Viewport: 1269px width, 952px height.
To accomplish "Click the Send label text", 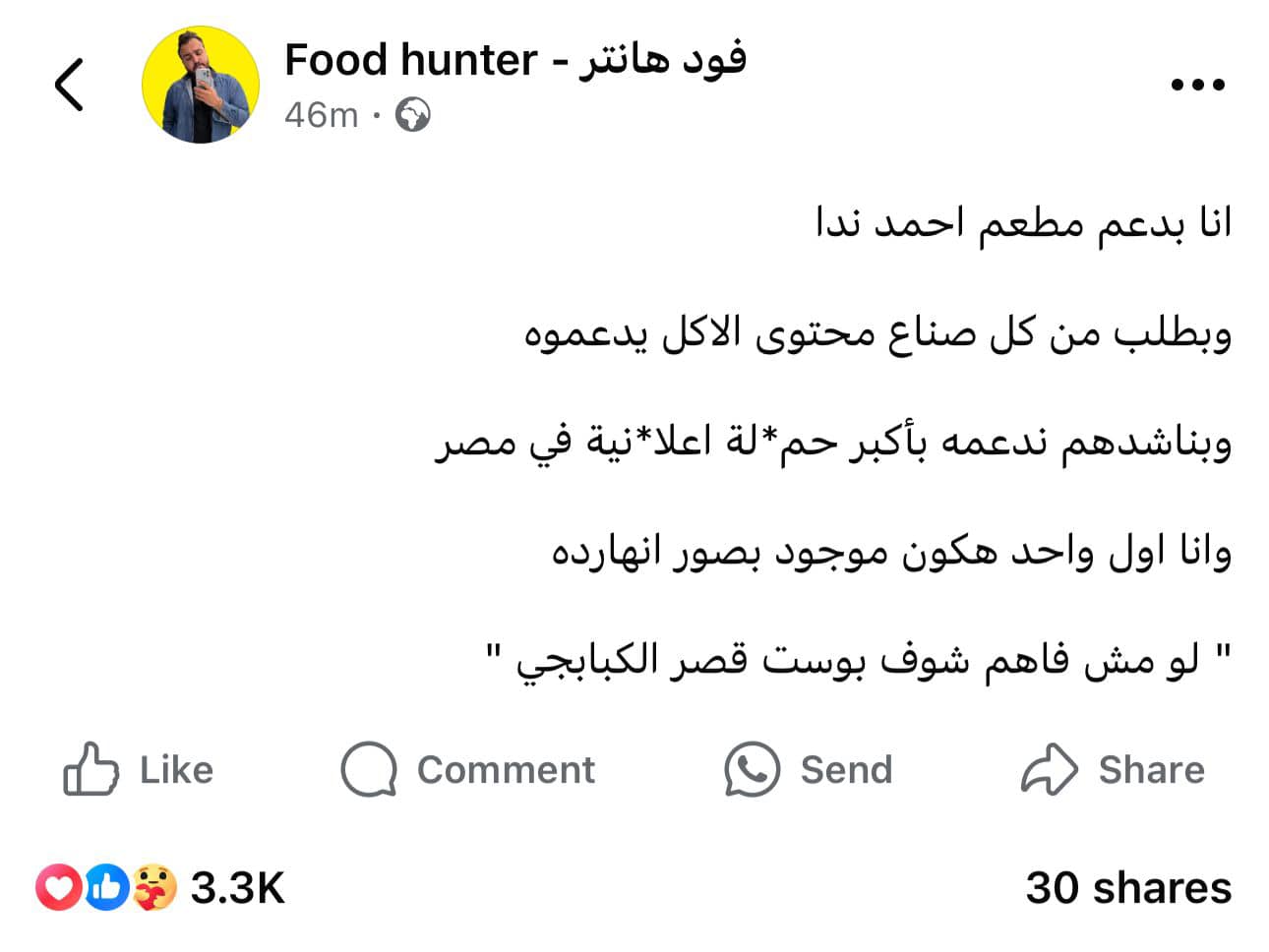I will [x=846, y=769].
